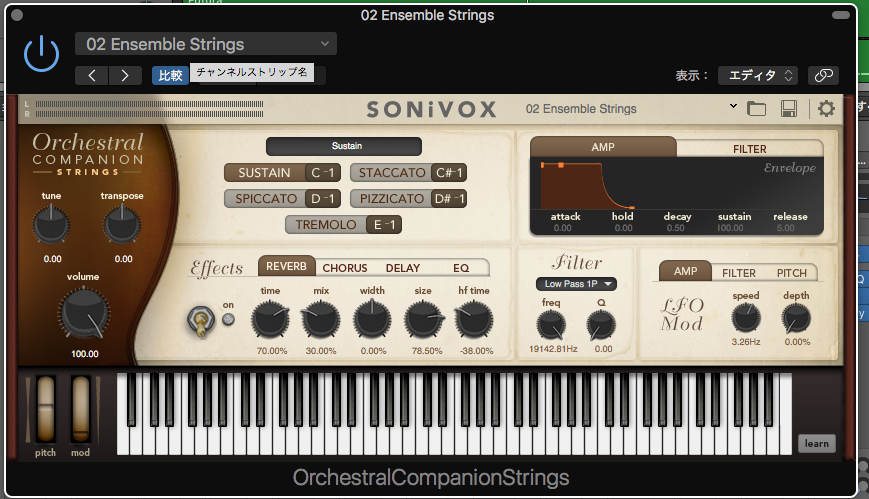This screenshot has width=869, height=499.
Task: Click the envelope sustain value 100.00
Action: [730, 228]
